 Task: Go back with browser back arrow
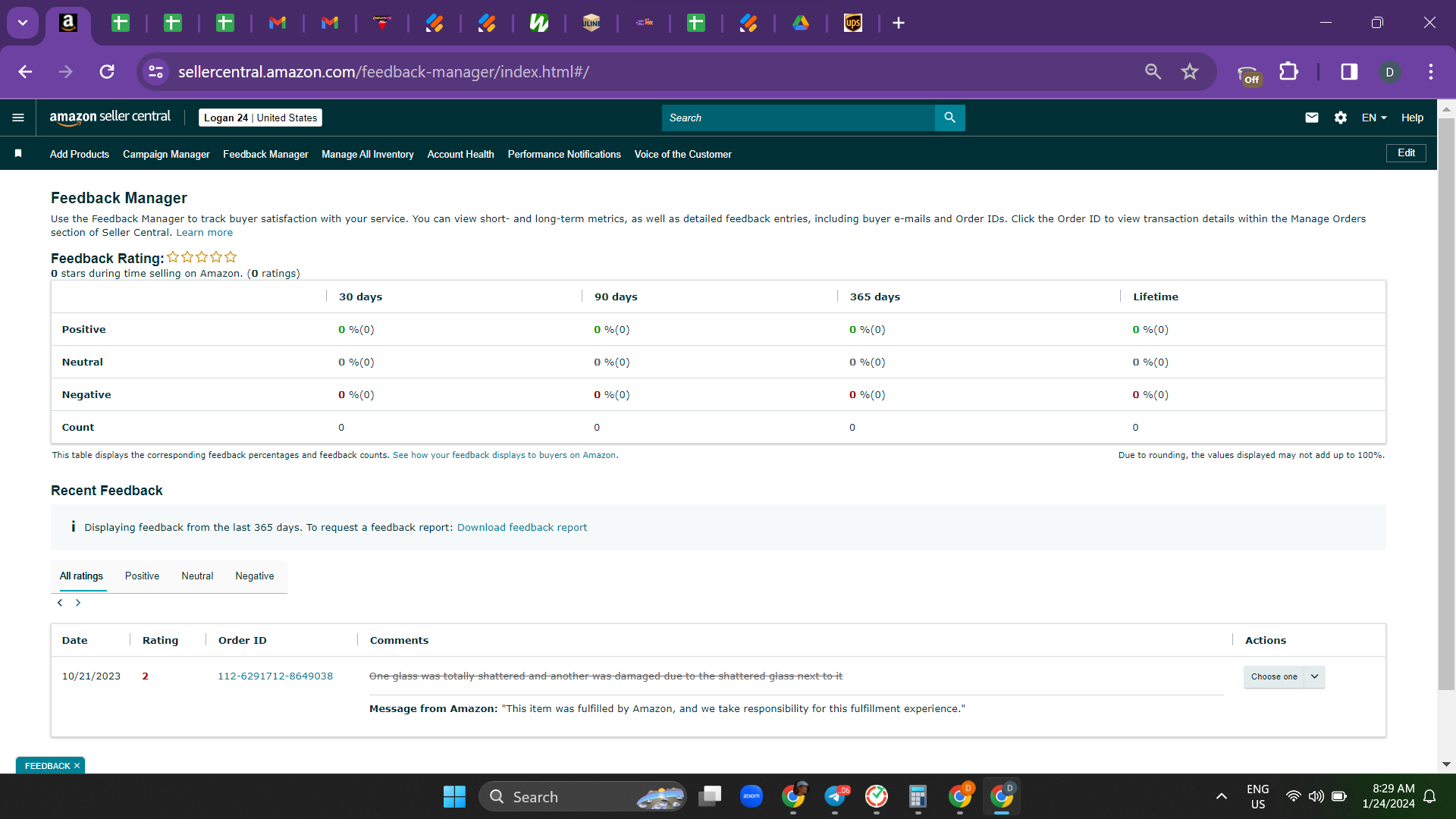(x=25, y=72)
